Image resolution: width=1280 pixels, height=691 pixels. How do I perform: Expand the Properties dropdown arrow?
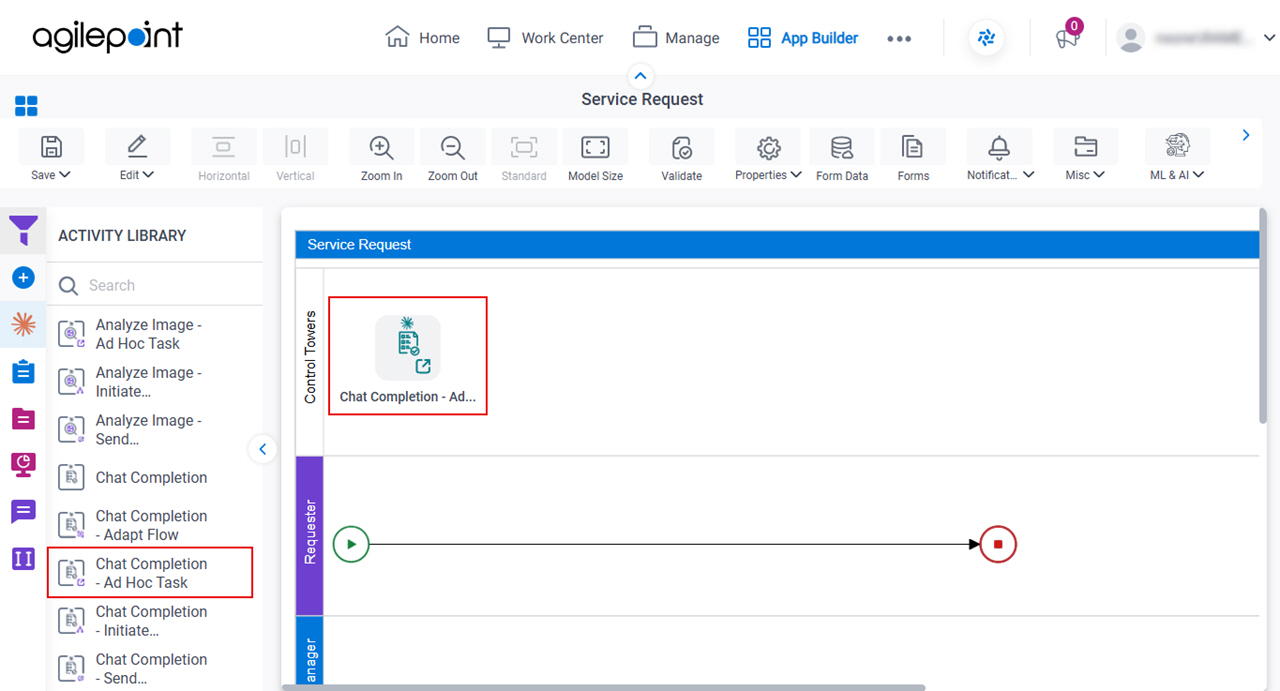click(796, 175)
